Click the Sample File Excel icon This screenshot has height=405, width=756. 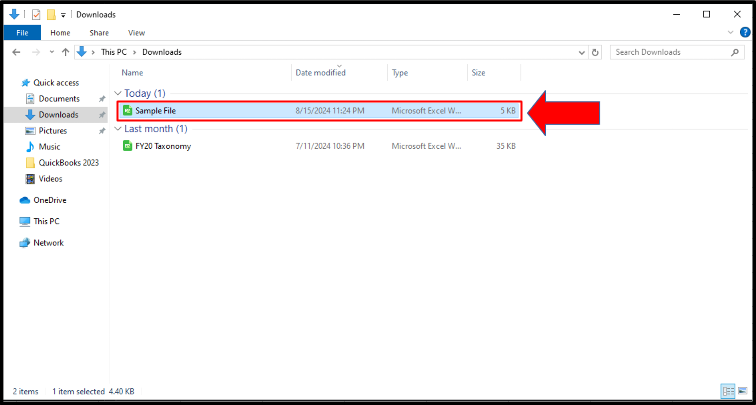tap(128, 111)
